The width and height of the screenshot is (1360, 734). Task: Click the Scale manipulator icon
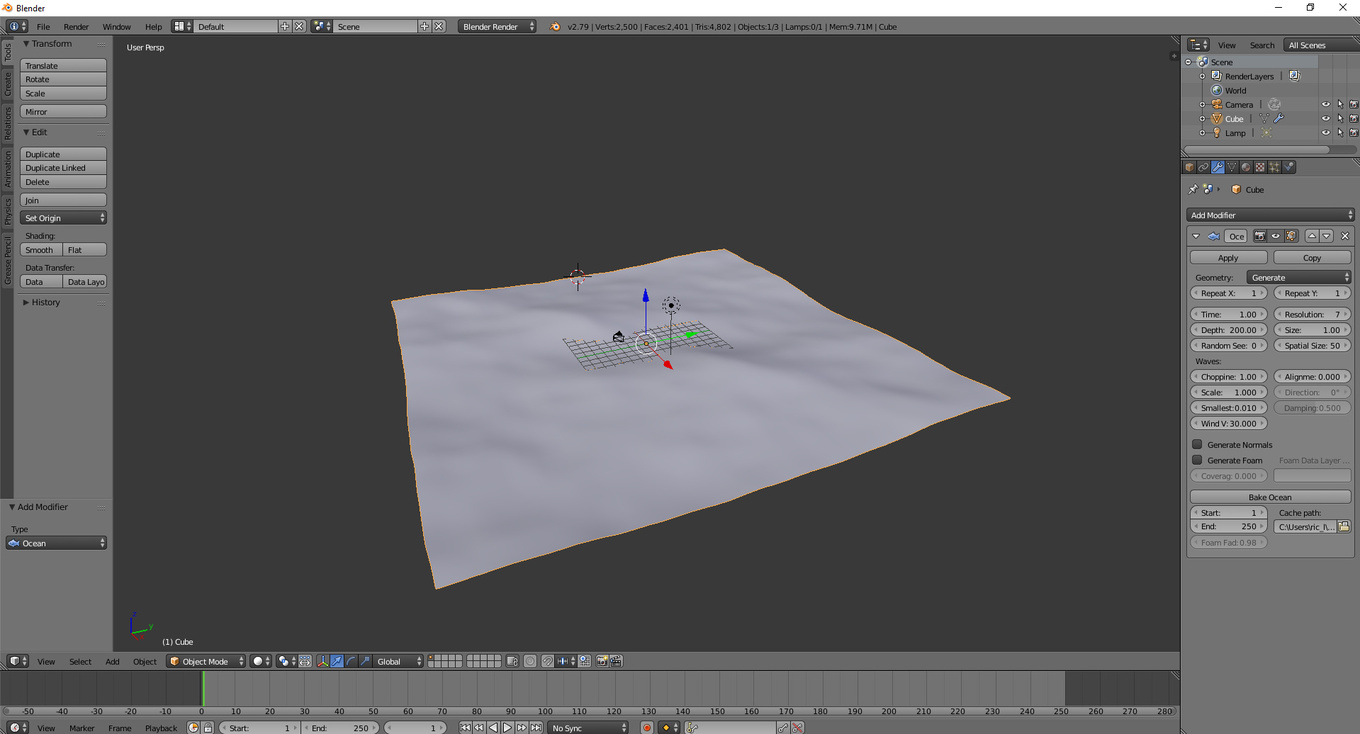tap(365, 661)
